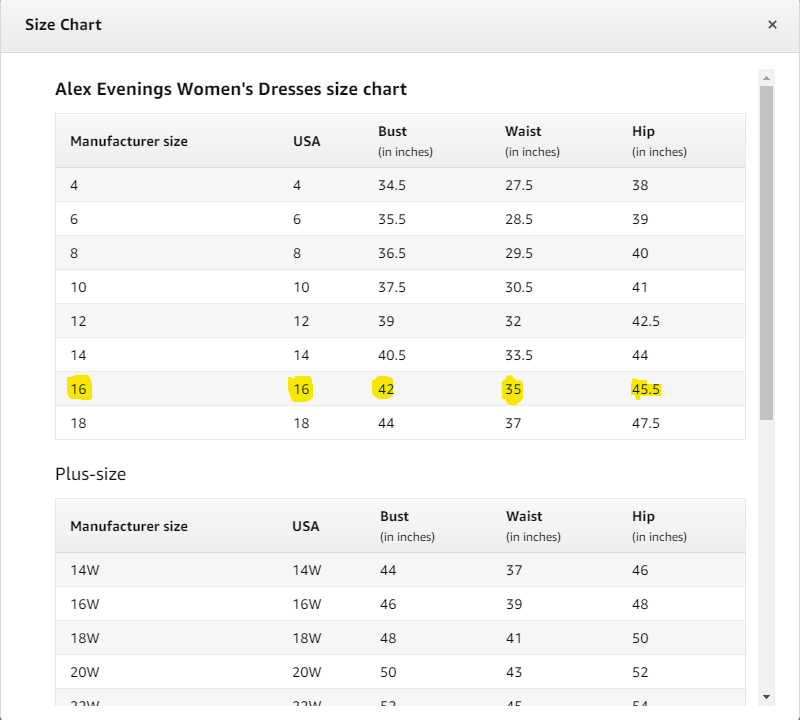Click the highlighted hip value 45.5
Image resolution: width=800 pixels, height=720 pixels.
tap(645, 389)
